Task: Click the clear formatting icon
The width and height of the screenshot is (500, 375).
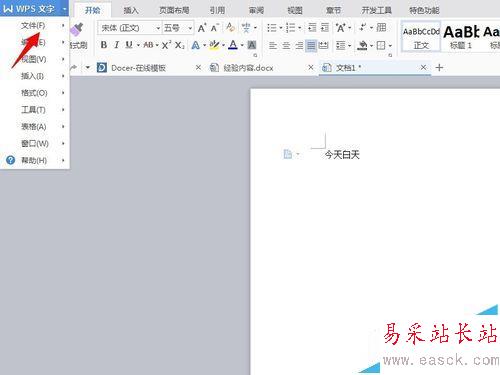Action: (x=230, y=28)
